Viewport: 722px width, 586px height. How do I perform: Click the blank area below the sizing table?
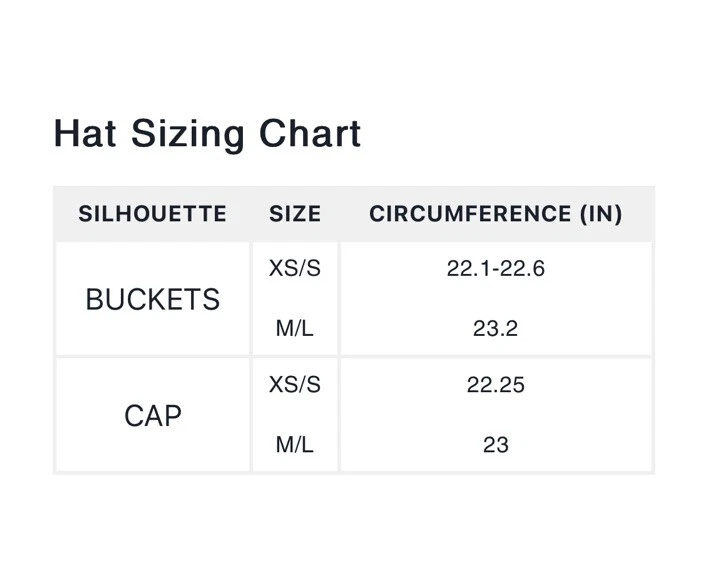coord(360,530)
